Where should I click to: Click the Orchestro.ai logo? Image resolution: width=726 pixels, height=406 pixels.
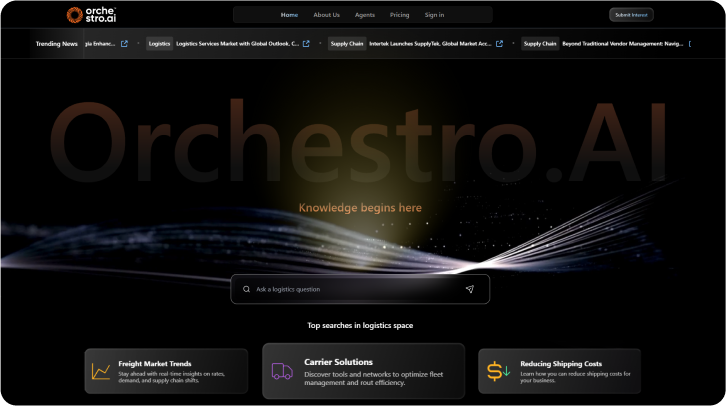(x=91, y=15)
